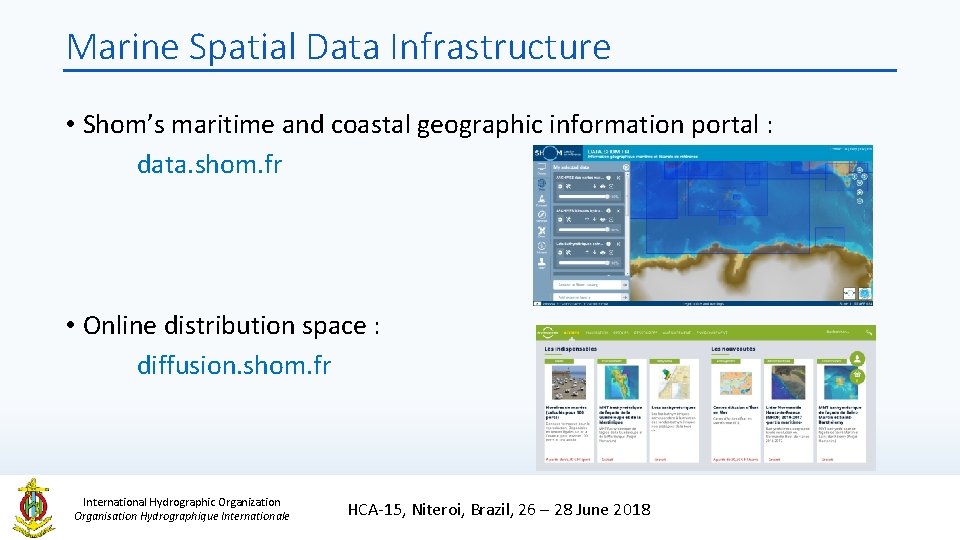
Task: Open the globe view button on the map corner
Action: pos(865,293)
